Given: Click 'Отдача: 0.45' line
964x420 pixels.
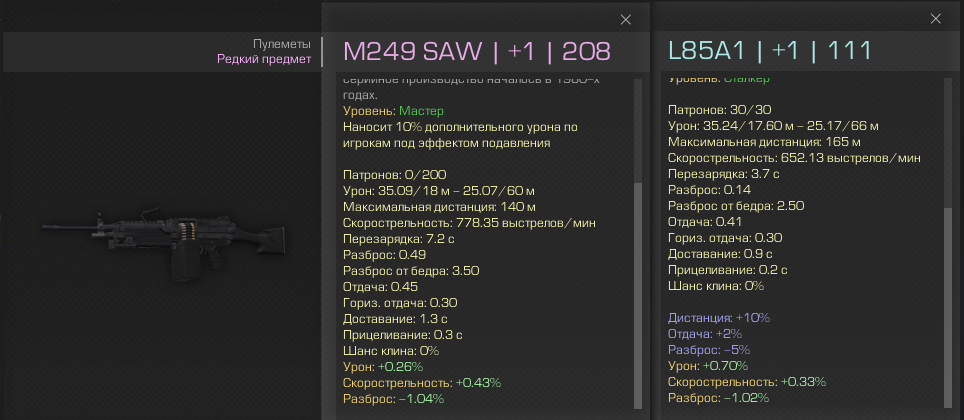Looking at the screenshot, I should (x=382, y=287).
